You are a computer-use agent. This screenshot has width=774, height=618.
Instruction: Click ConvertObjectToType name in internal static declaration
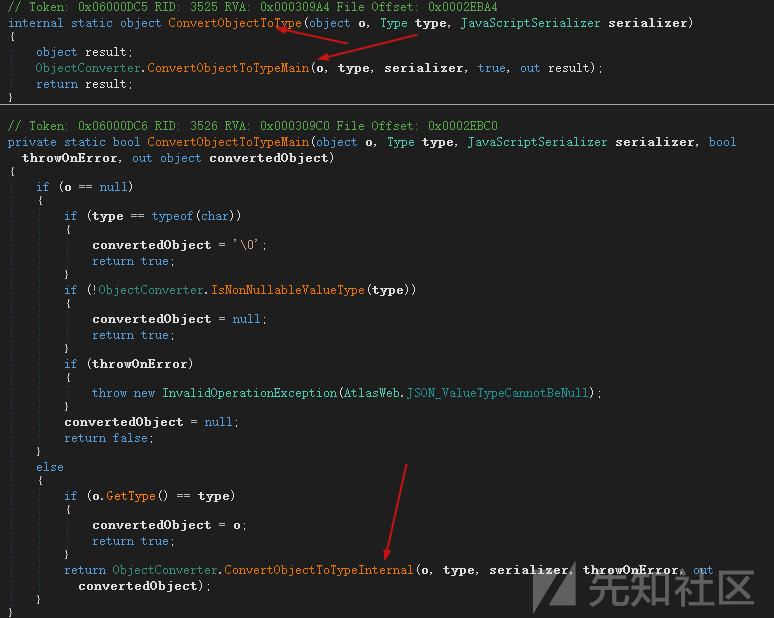click(235, 23)
